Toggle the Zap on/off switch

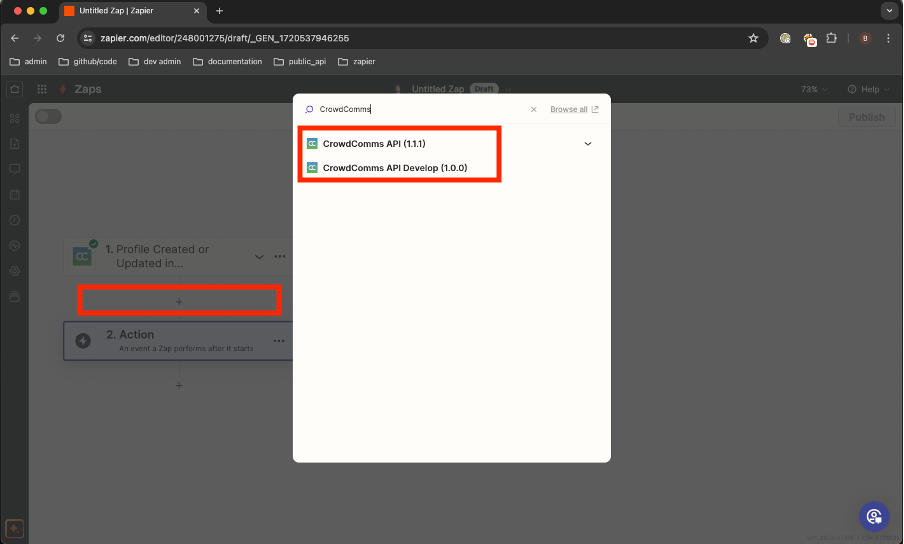(48, 117)
